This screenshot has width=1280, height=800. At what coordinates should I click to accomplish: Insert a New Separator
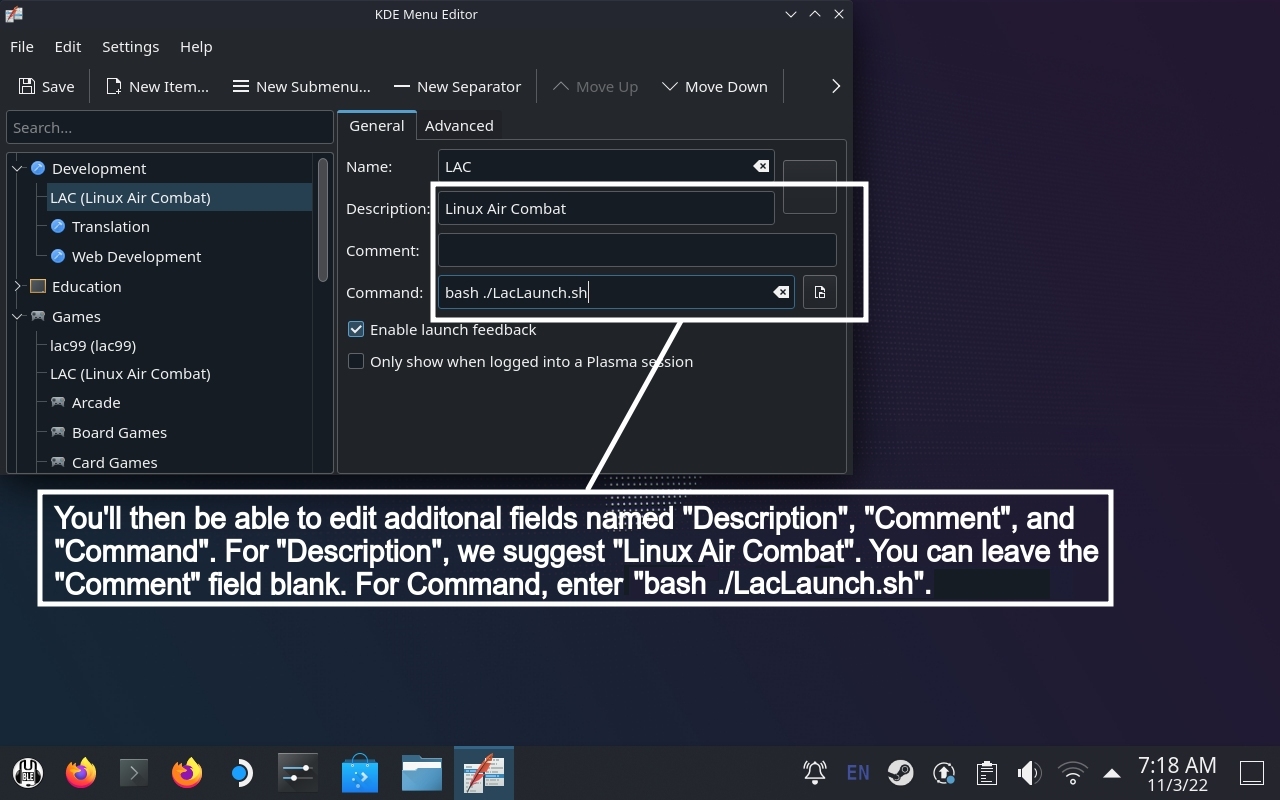[x=457, y=86]
